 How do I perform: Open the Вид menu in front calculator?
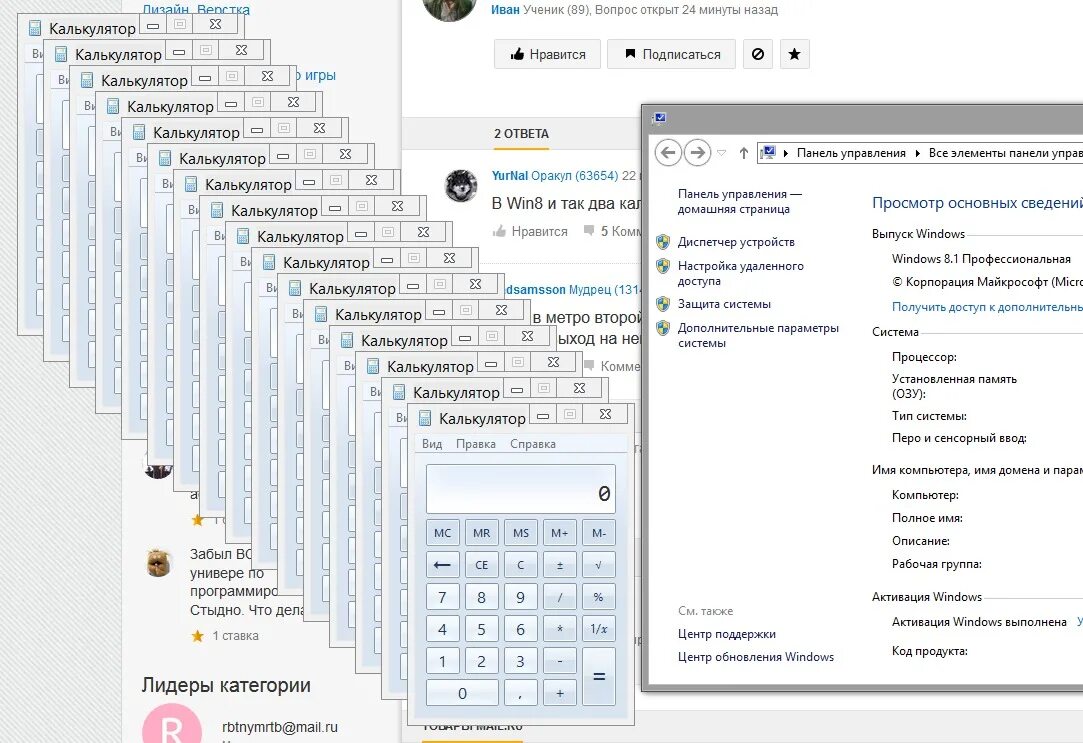432,444
